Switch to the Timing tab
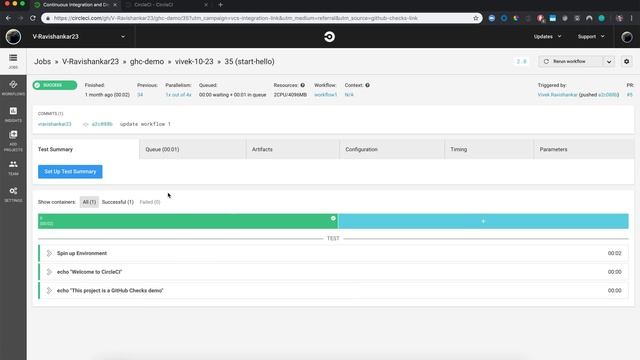Screen dimensions: 640x360 coord(489,149)
